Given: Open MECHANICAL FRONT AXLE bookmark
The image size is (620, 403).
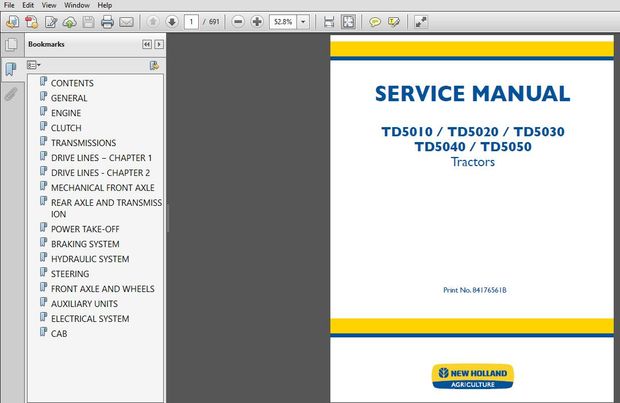Looking at the screenshot, I should point(103,187).
